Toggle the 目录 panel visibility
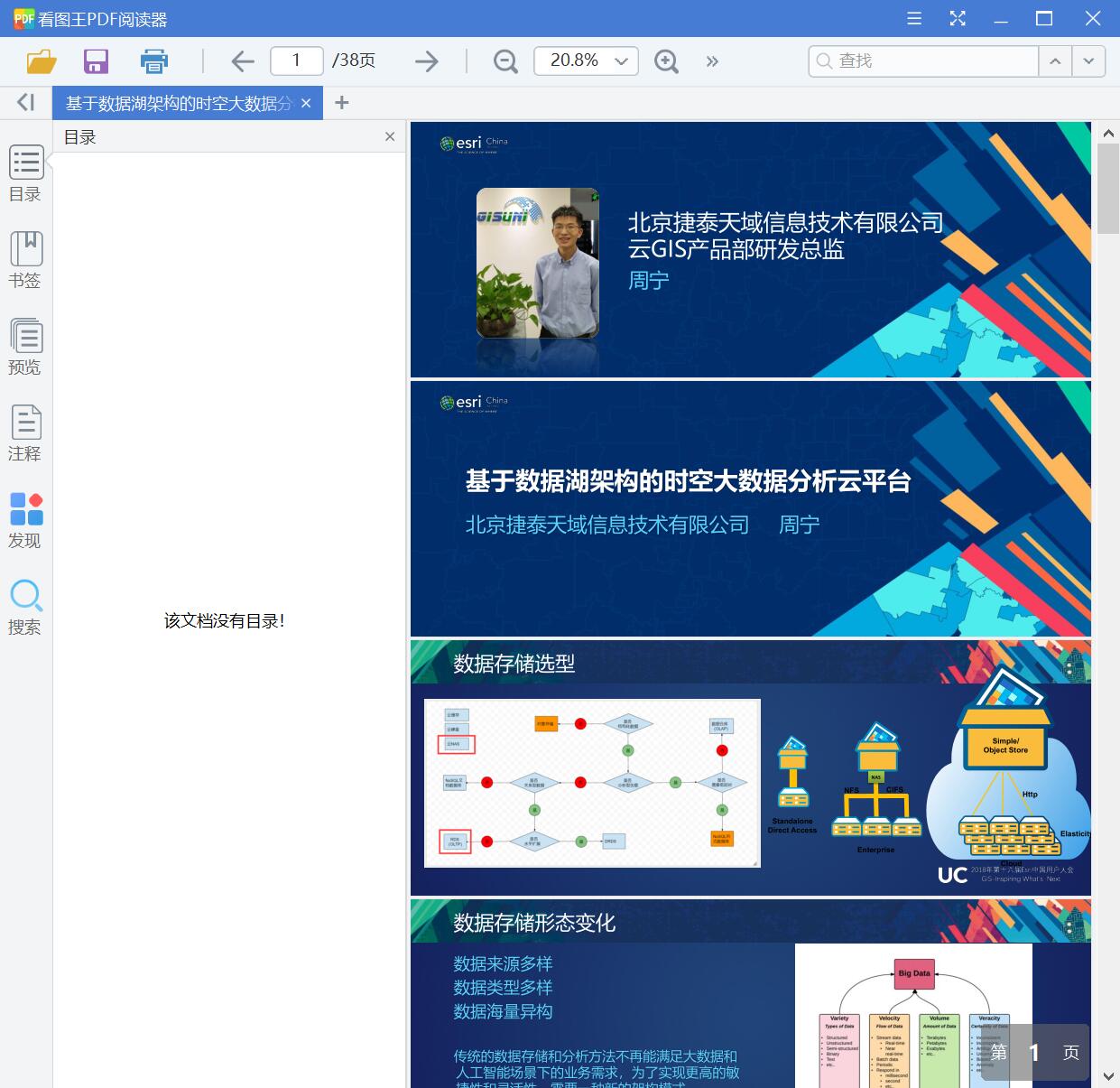 (25, 173)
